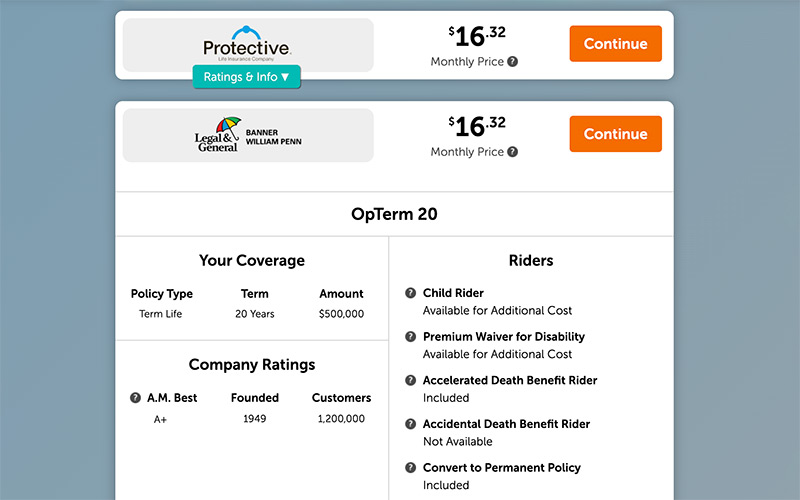Open the help icon beside Convert to Permanent Policy
This screenshot has width=800, height=500.
point(410,468)
